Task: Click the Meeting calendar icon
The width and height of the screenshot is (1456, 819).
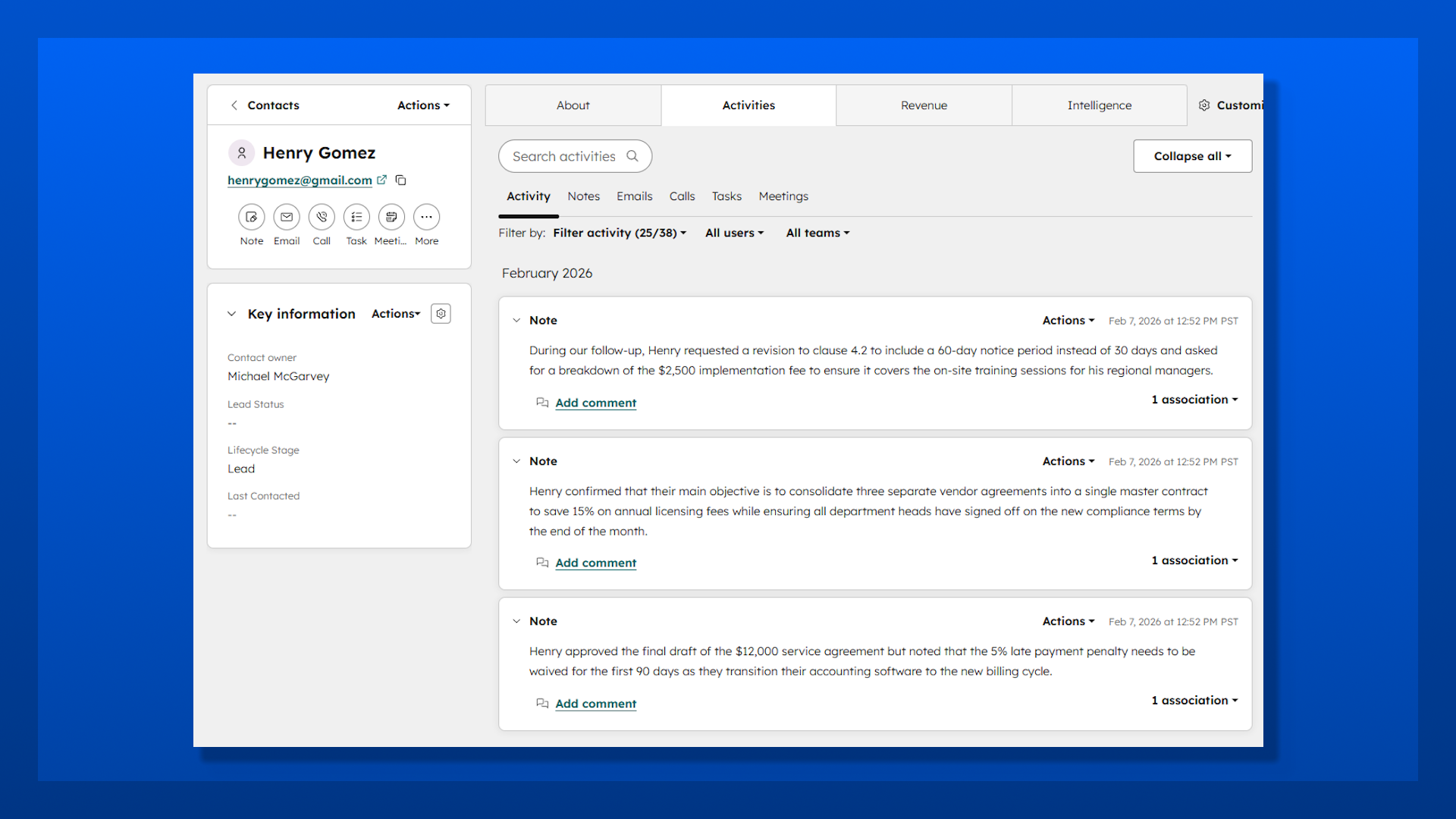Action: click(391, 217)
